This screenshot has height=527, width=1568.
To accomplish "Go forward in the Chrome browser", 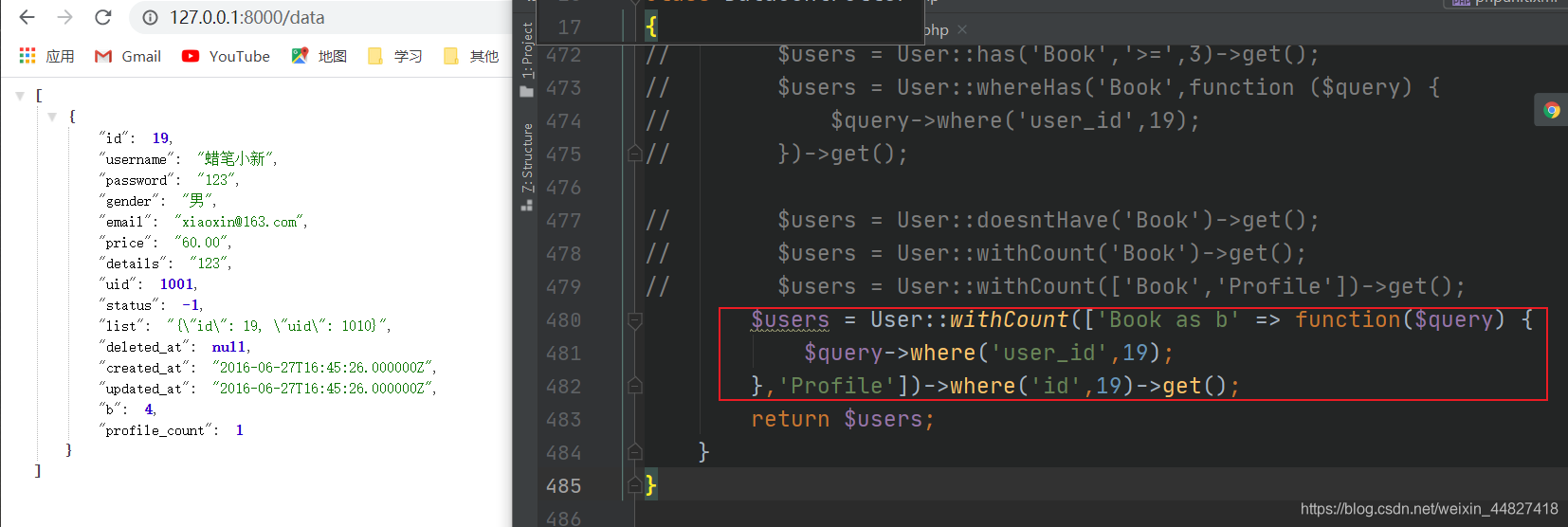I will (64, 17).
